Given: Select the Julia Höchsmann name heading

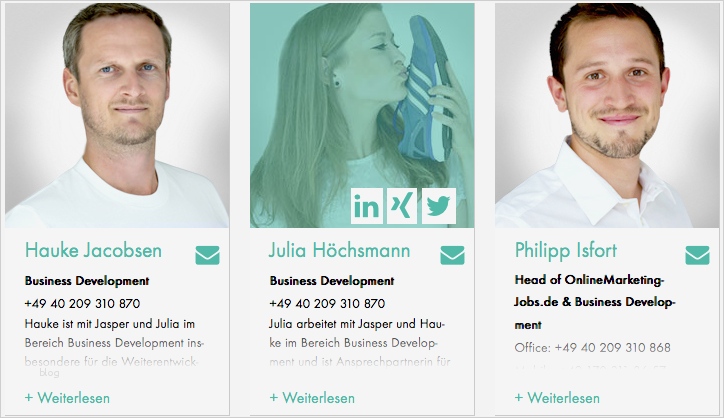Looking at the screenshot, I should point(339,251).
